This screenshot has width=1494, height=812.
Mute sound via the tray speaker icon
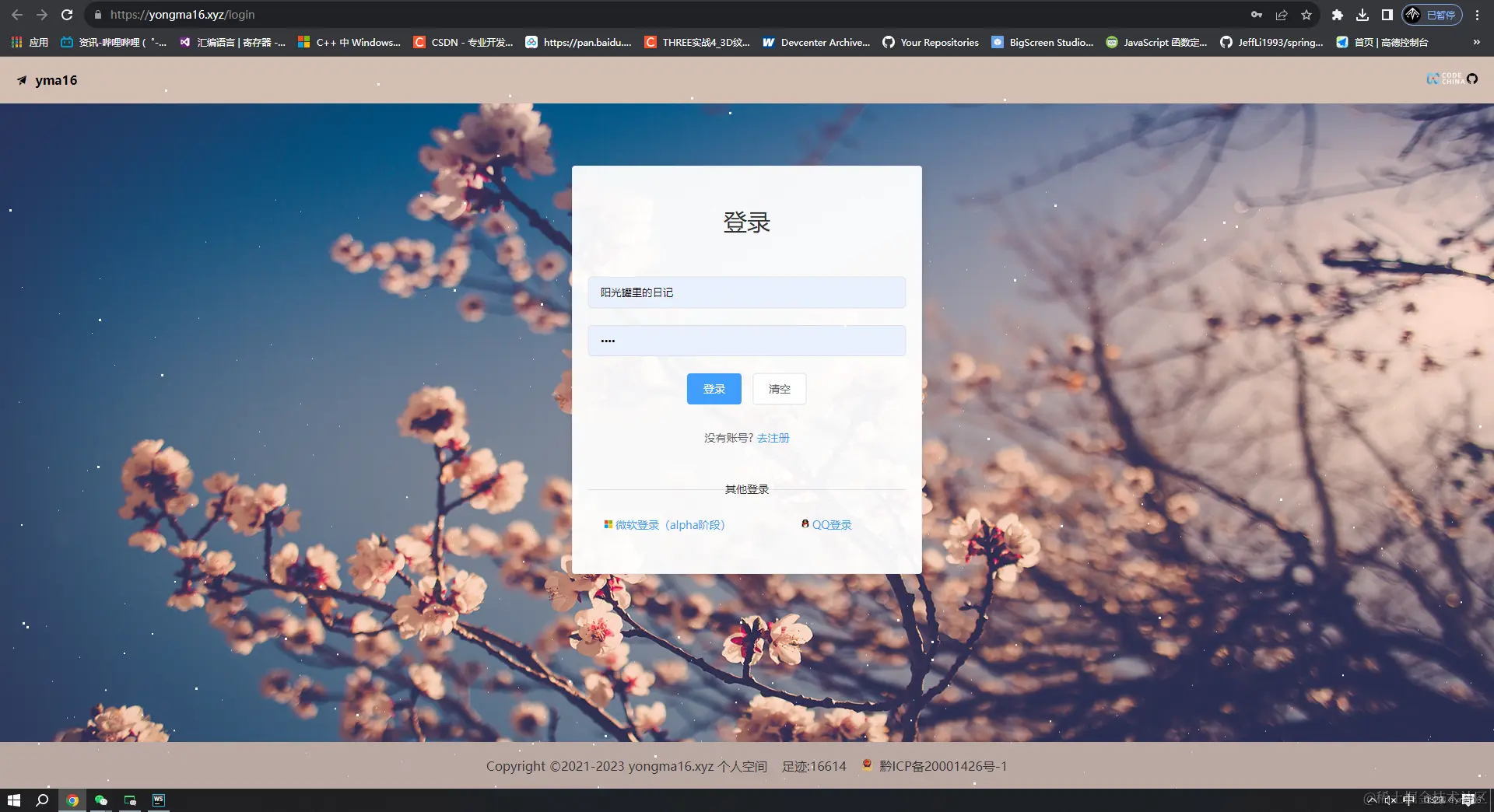coord(1391,800)
